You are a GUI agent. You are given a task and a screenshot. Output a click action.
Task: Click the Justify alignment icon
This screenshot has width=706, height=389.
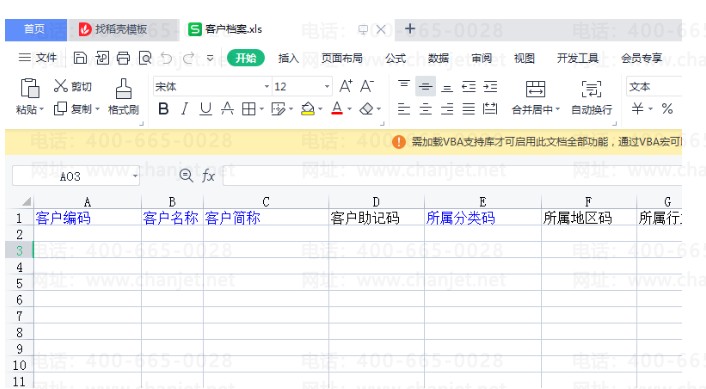tap(469, 109)
